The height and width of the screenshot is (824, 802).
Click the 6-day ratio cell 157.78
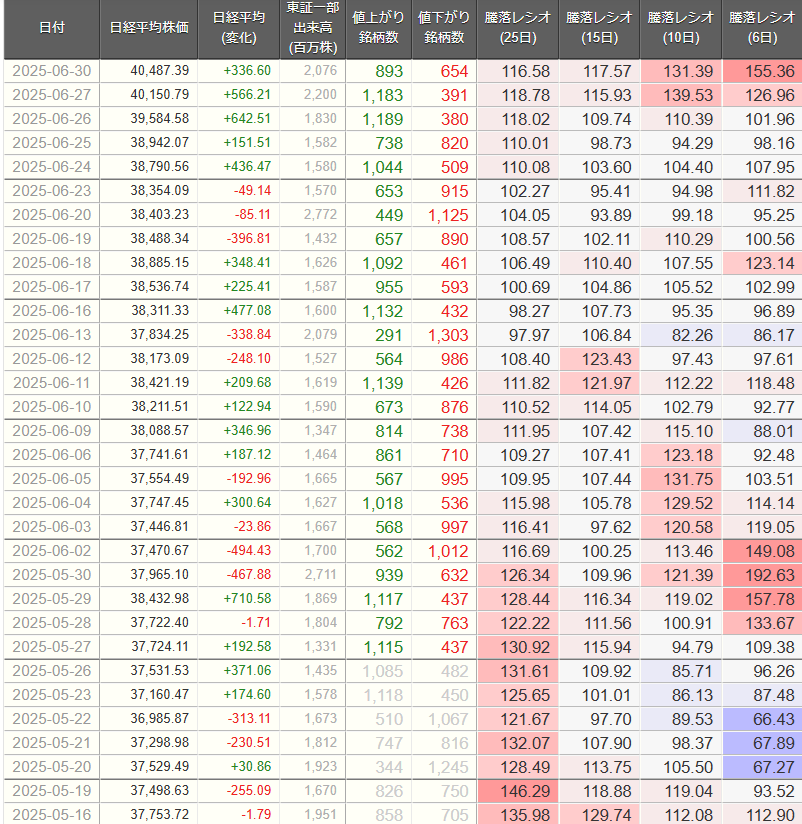click(762, 599)
